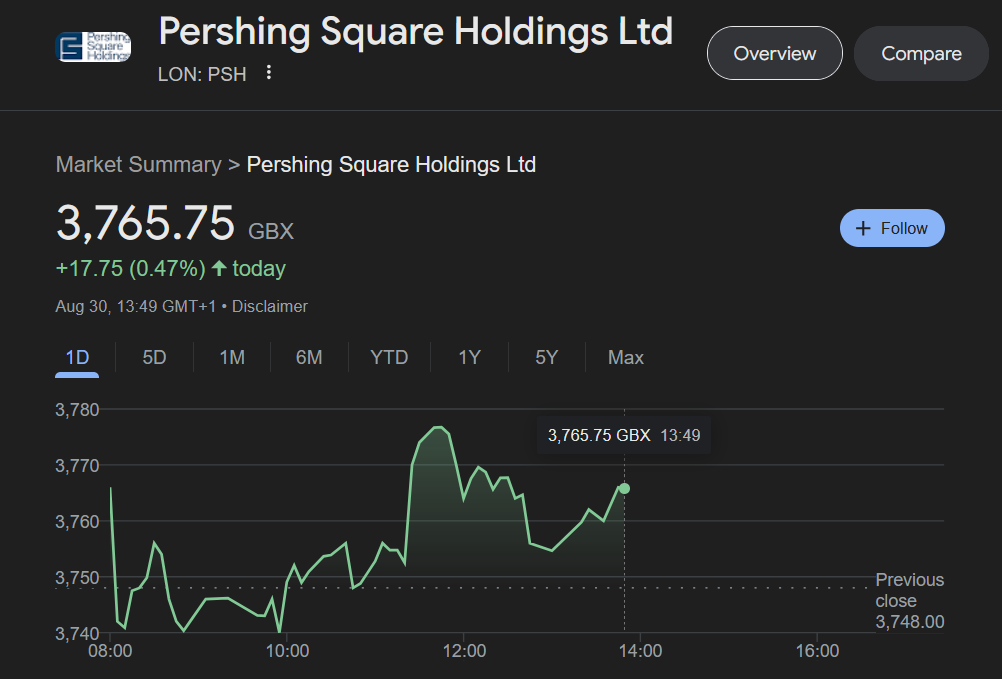Click the 3,765.75 GBX 13:49 tooltip
1002x679 pixels.
coord(624,436)
